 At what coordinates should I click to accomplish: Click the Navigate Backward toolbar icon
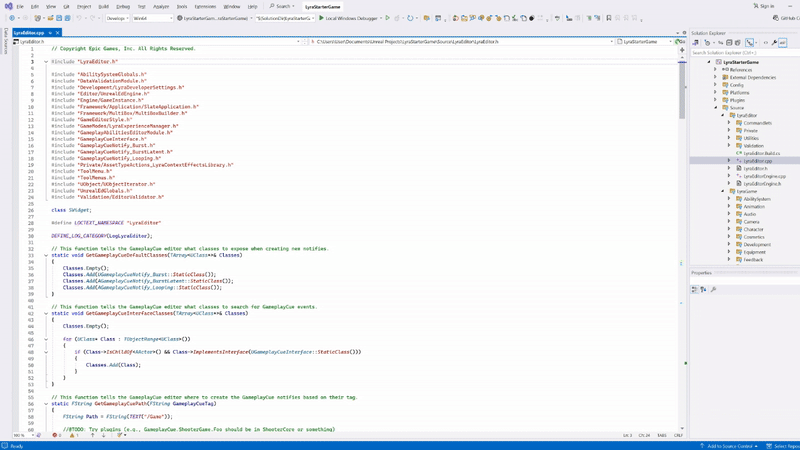[x=12, y=18]
